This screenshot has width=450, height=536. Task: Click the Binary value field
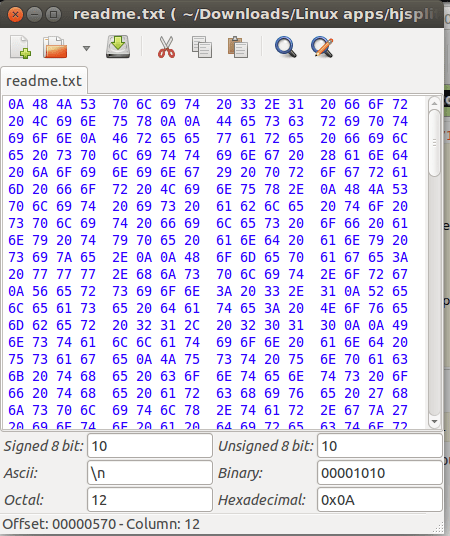(x=380, y=472)
